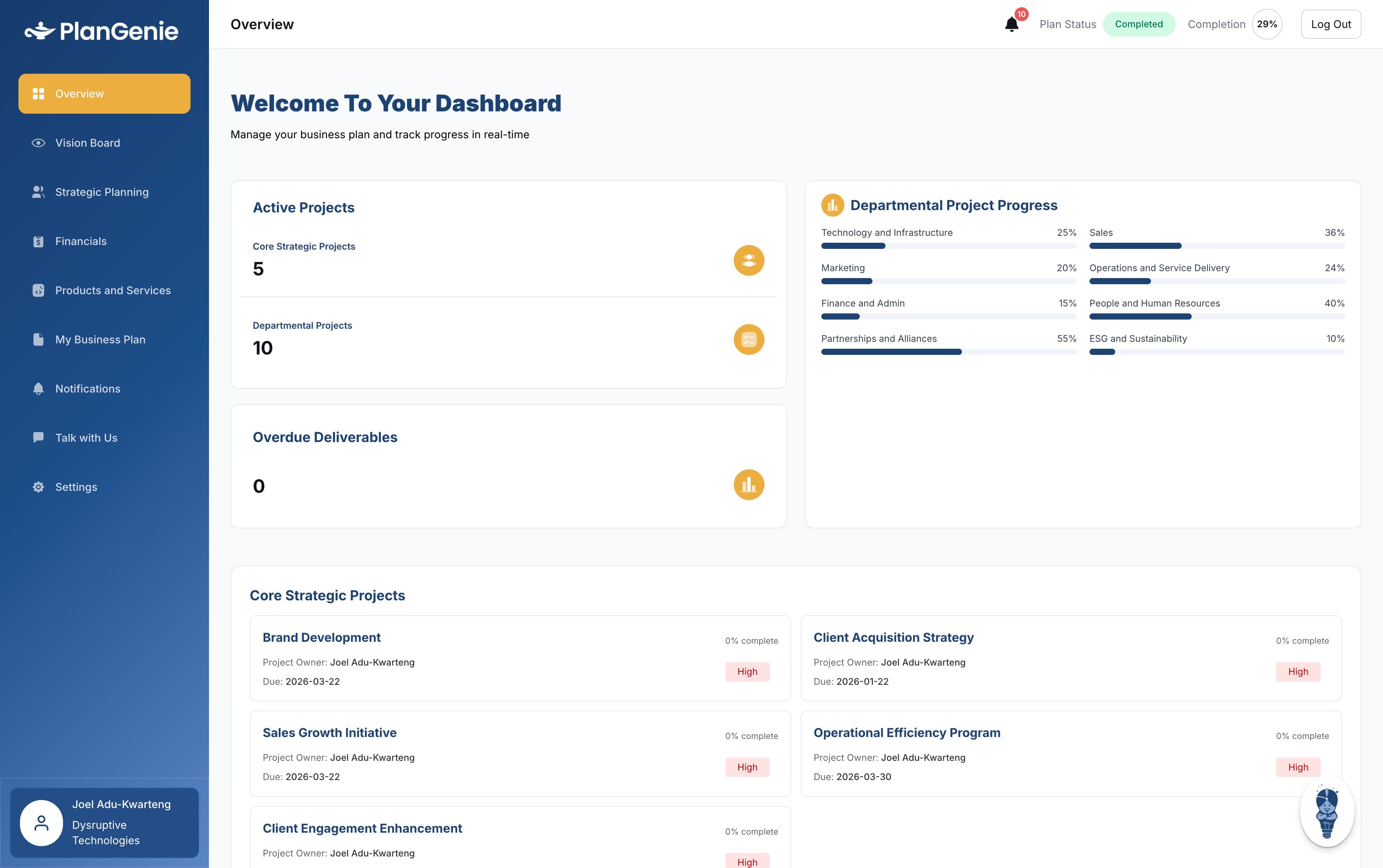Open Client Acquisition Strategy project
Viewport: 1383px width, 868px height.
[x=893, y=637]
